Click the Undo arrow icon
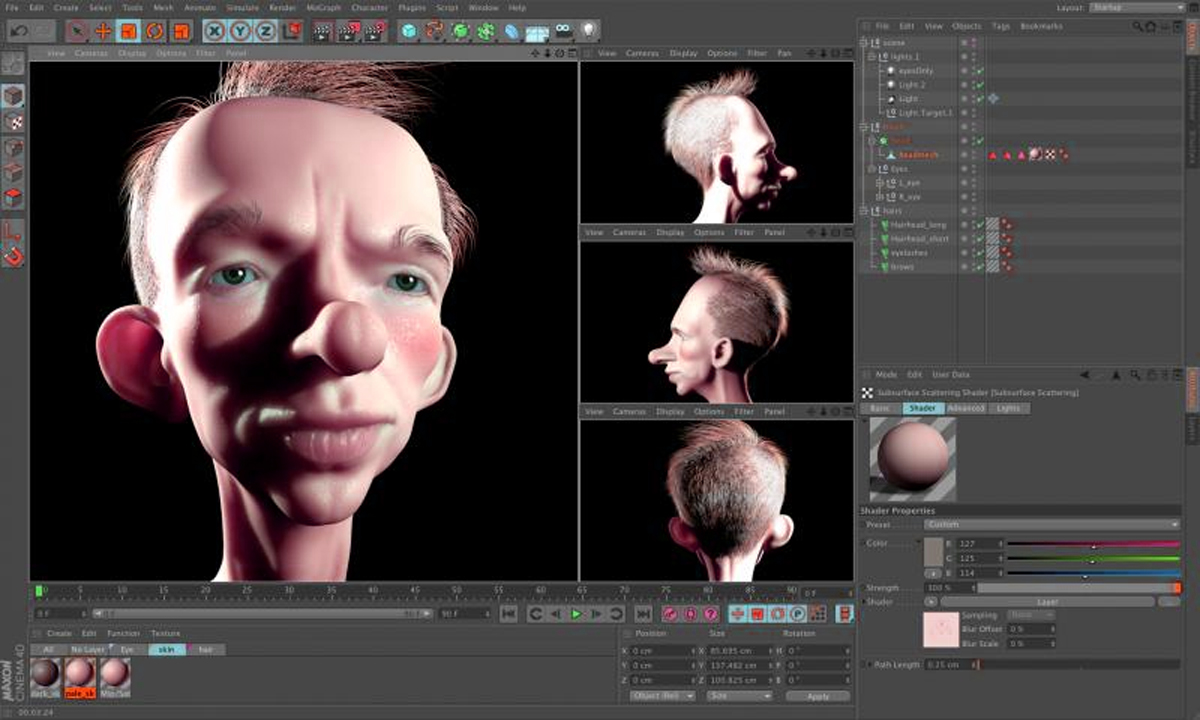The width and height of the screenshot is (1200, 720). pyautogui.click(x=18, y=32)
